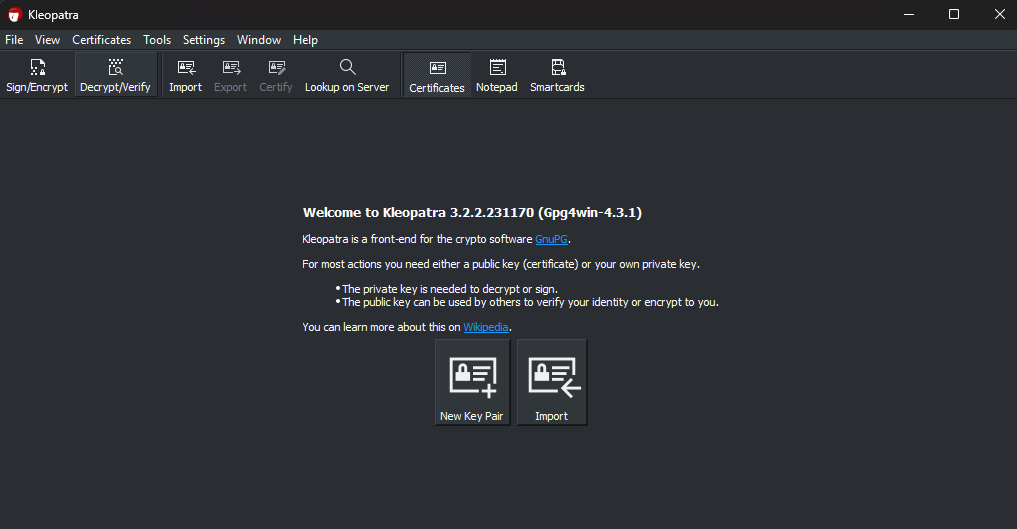Open the Wikipedia link
This screenshot has width=1017, height=529.
coord(486,327)
